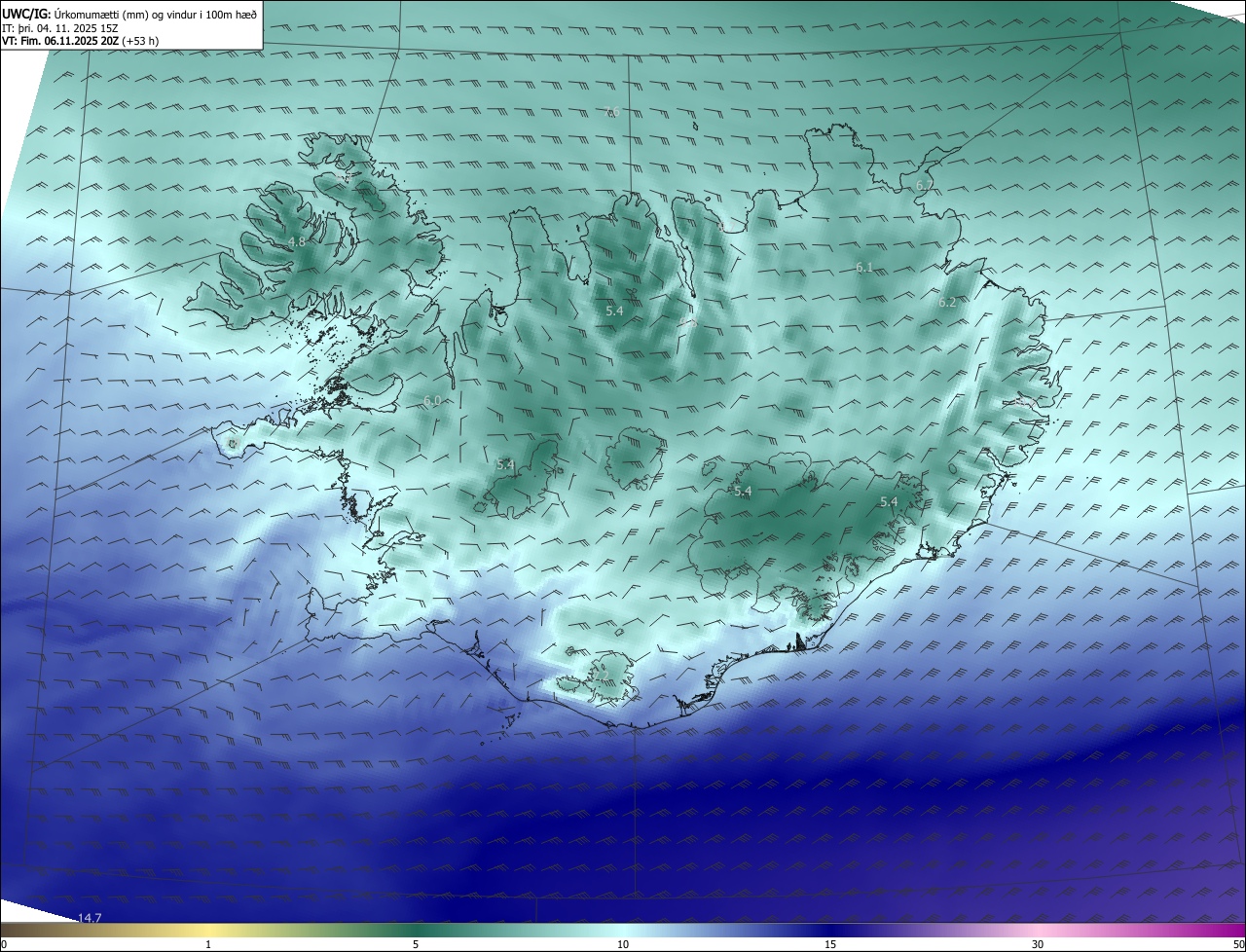Click the 5.4 value on Langjökull glacier
Image resolution: width=1246 pixels, height=952 pixels.
pos(505,465)
